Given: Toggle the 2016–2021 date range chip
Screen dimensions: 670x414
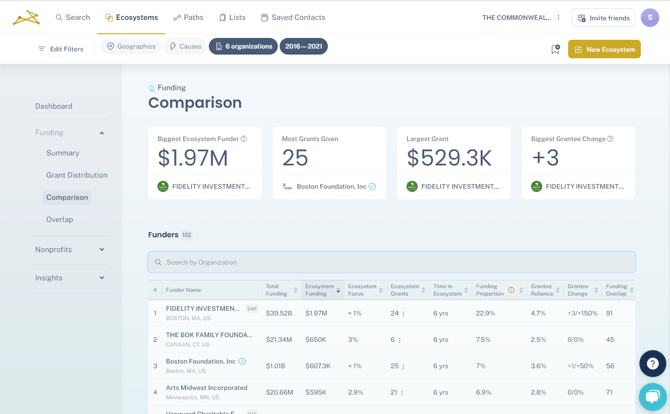Looking at the screenshot, I should [x=304, y=46].
